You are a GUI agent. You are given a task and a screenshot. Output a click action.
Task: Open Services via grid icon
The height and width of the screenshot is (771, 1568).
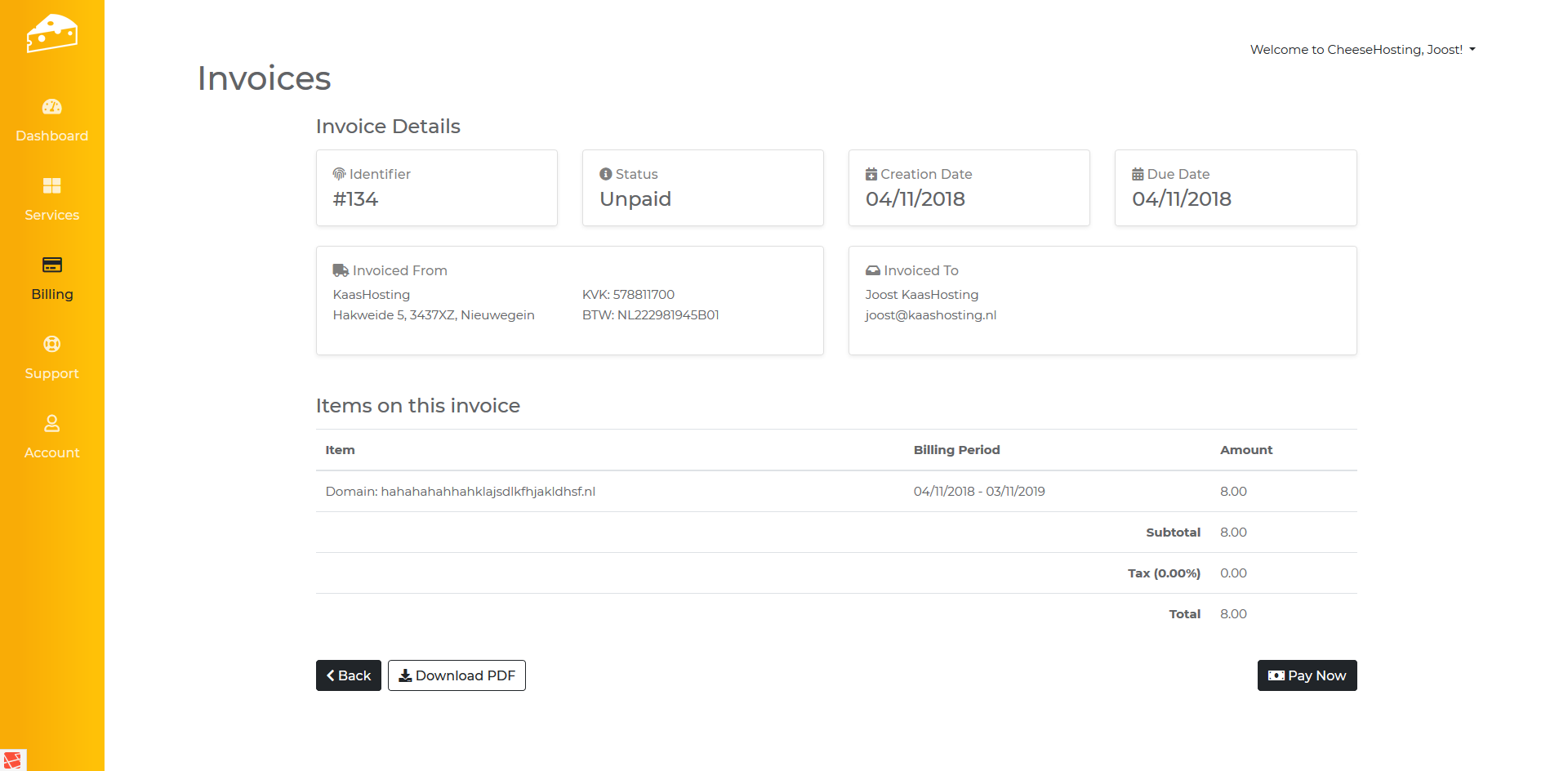[x=51, y=186]
